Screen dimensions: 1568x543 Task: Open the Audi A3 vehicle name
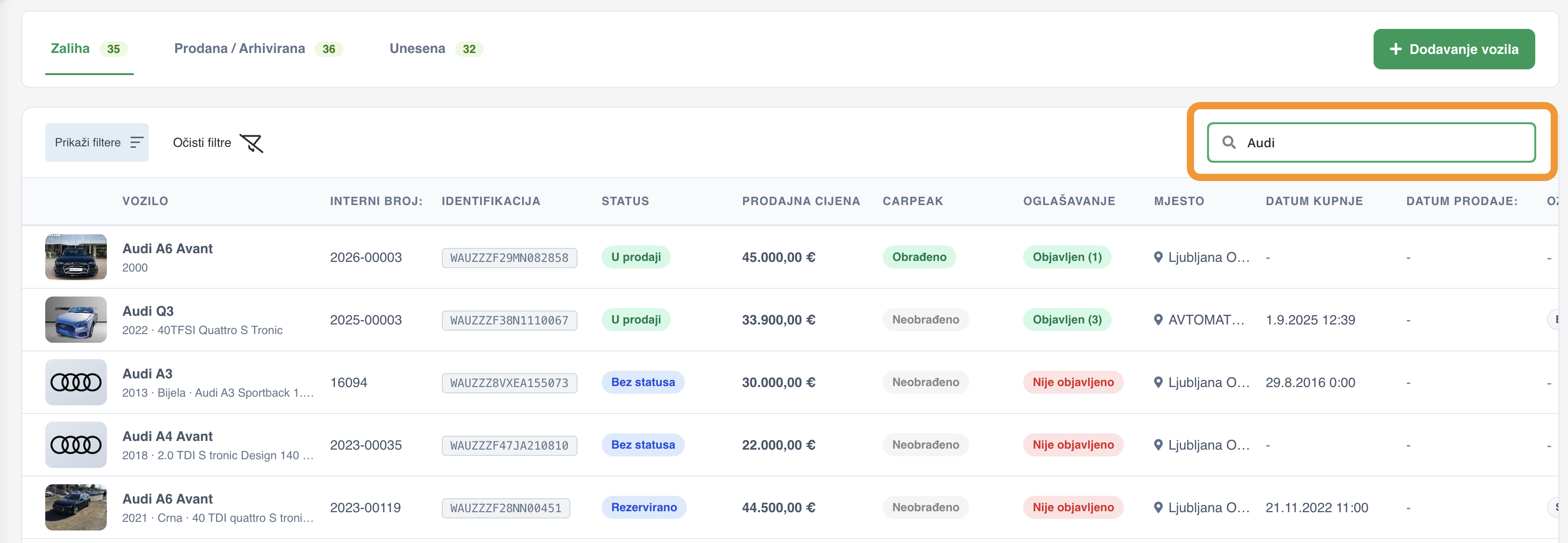[147, 374]
